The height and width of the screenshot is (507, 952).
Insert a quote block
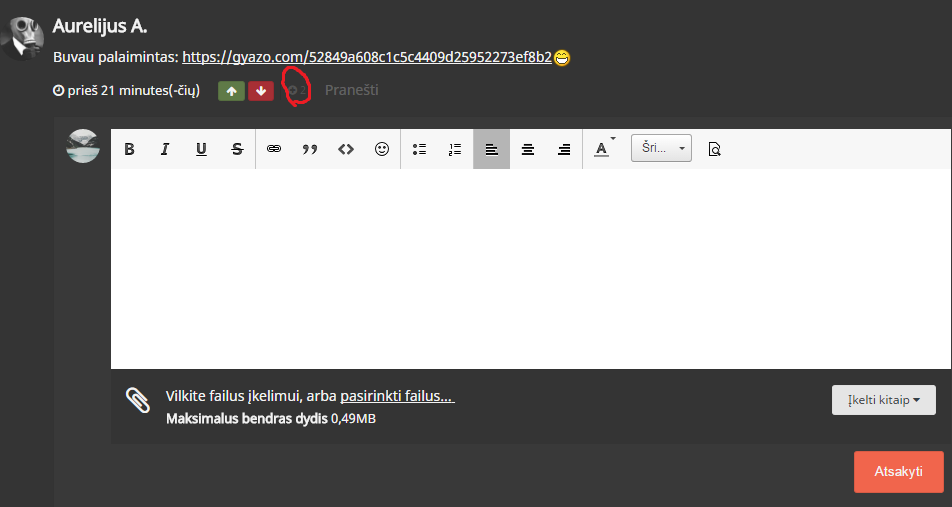tap(310, 149)
